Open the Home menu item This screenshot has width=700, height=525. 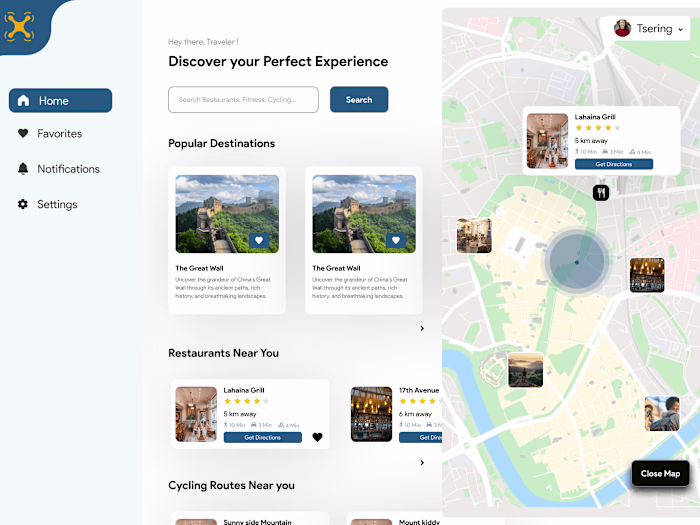(60, 100)
